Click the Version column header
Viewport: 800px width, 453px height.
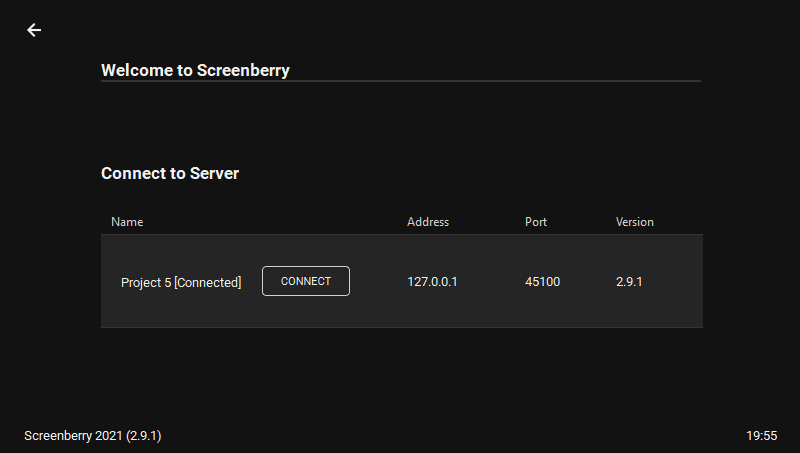[x=635, y=222]
